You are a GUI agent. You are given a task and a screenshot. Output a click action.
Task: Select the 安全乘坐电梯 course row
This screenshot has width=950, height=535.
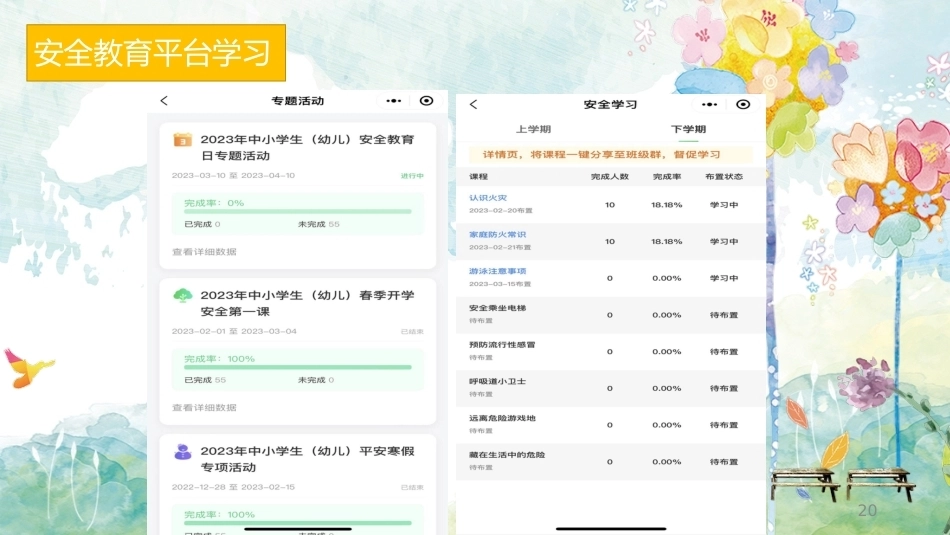611,314
